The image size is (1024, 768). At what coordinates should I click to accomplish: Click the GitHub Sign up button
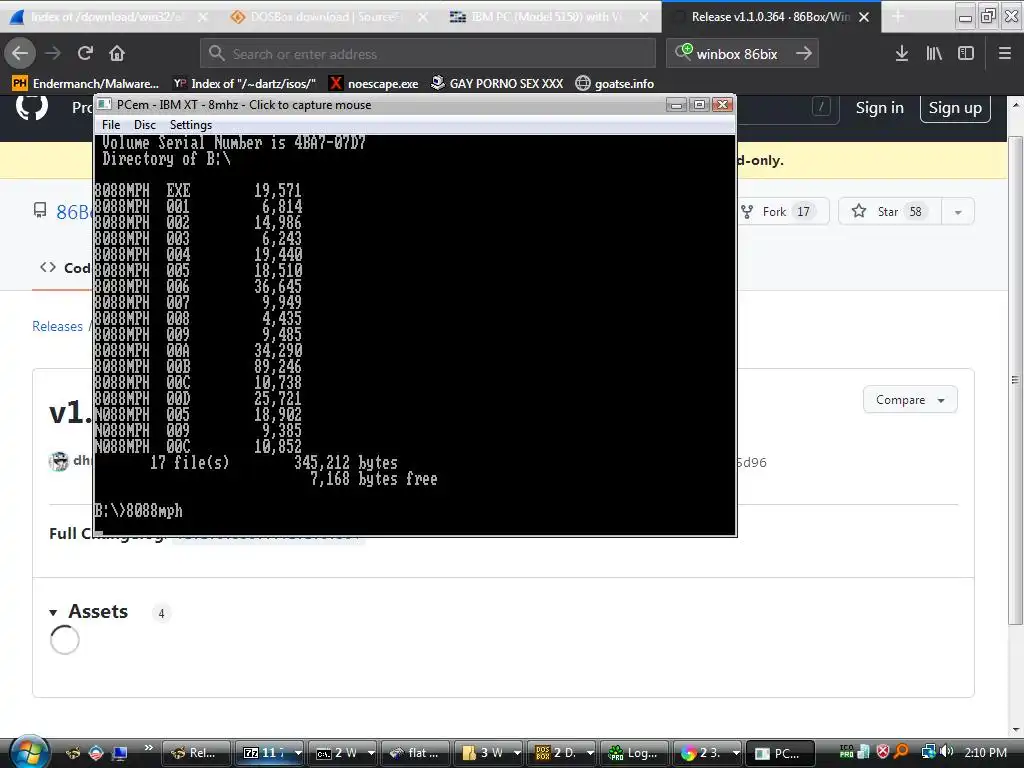(x=955, y=108)
